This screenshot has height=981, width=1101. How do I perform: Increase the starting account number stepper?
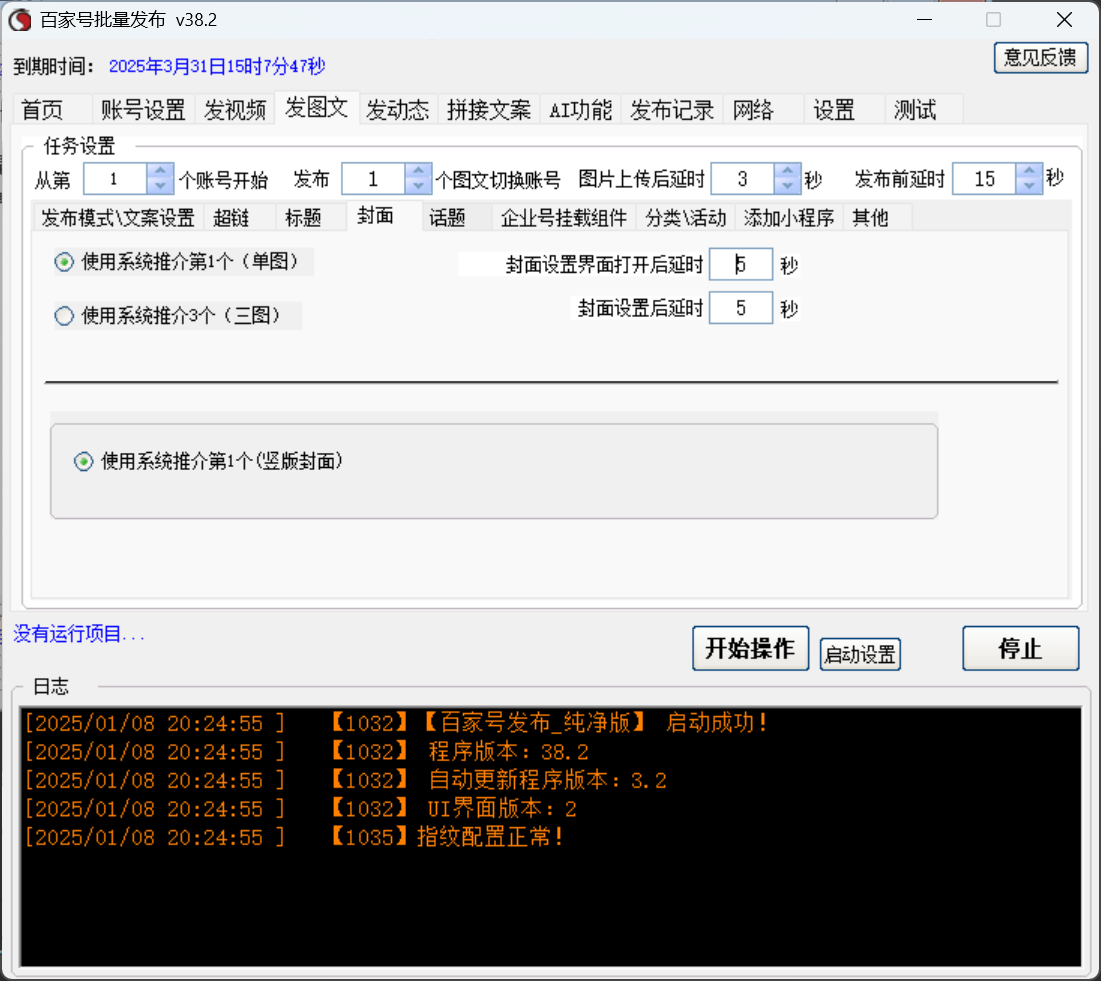coord(160,171)
